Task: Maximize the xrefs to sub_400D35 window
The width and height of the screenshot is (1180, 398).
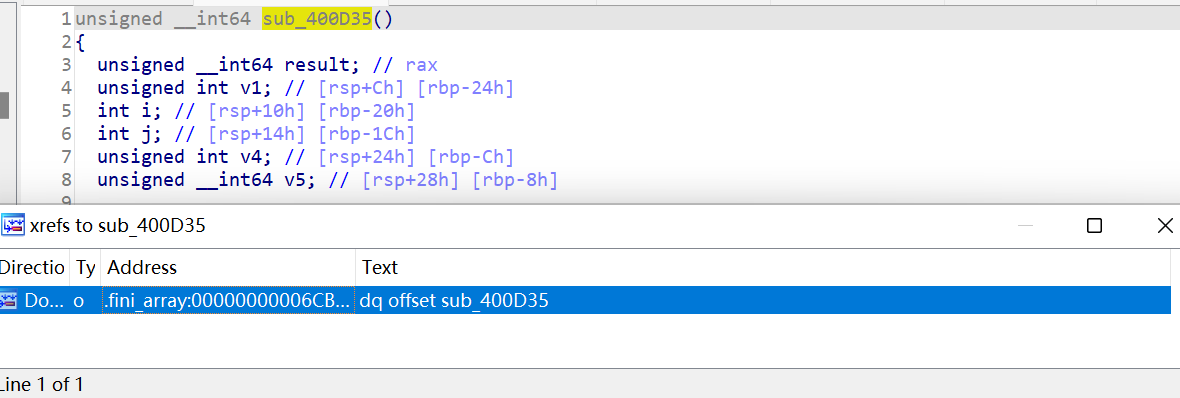Action: click(1095, 225)
